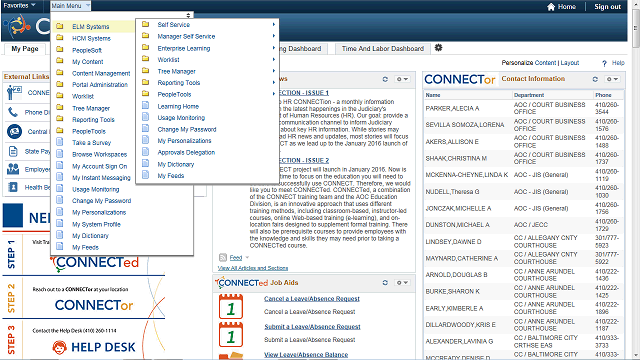This screenshot has width=640, height=360.
Task: Click the Learning Home document icon
Action: click(145, 105)
